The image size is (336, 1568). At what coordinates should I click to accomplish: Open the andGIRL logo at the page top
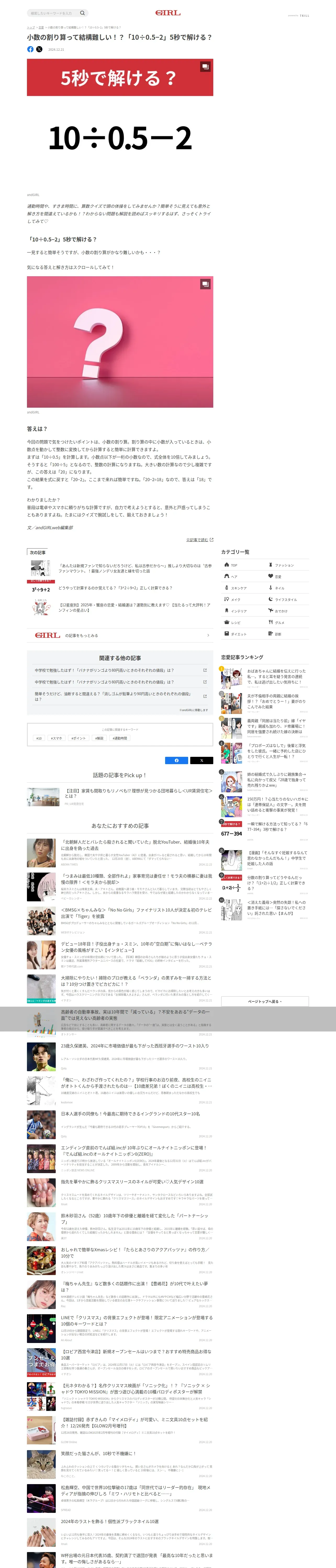168,13
